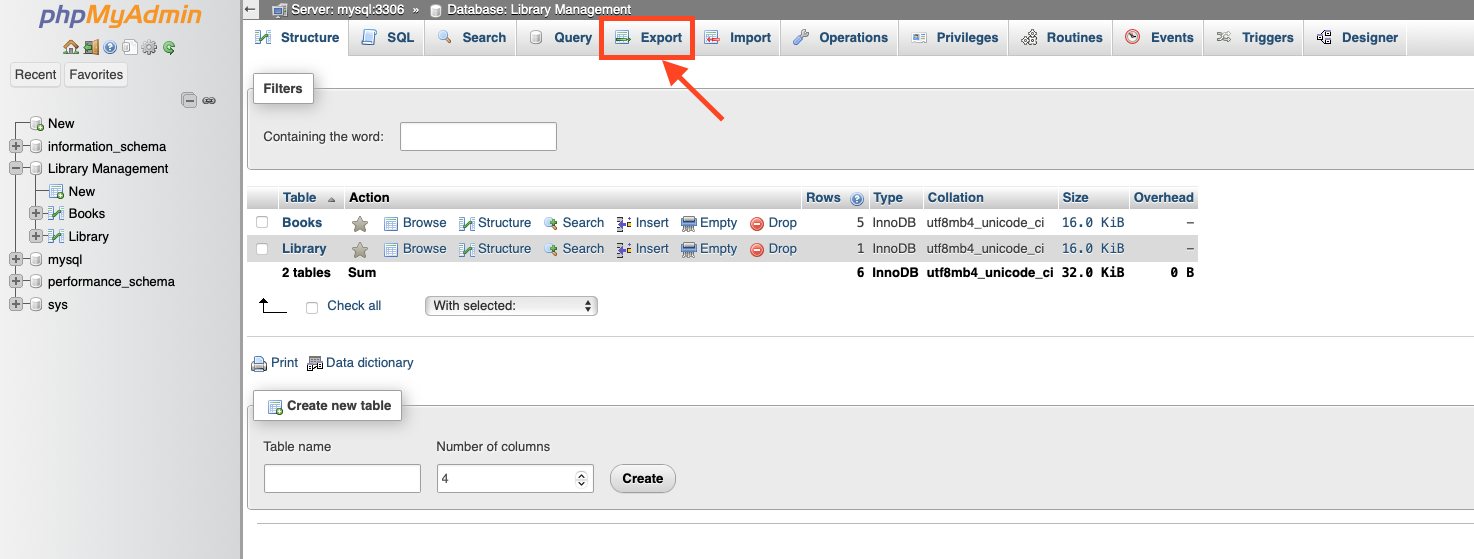Viewport: 1474px width, 559px height.
Task: Sort by the Table column header
Action: [299, 198]
